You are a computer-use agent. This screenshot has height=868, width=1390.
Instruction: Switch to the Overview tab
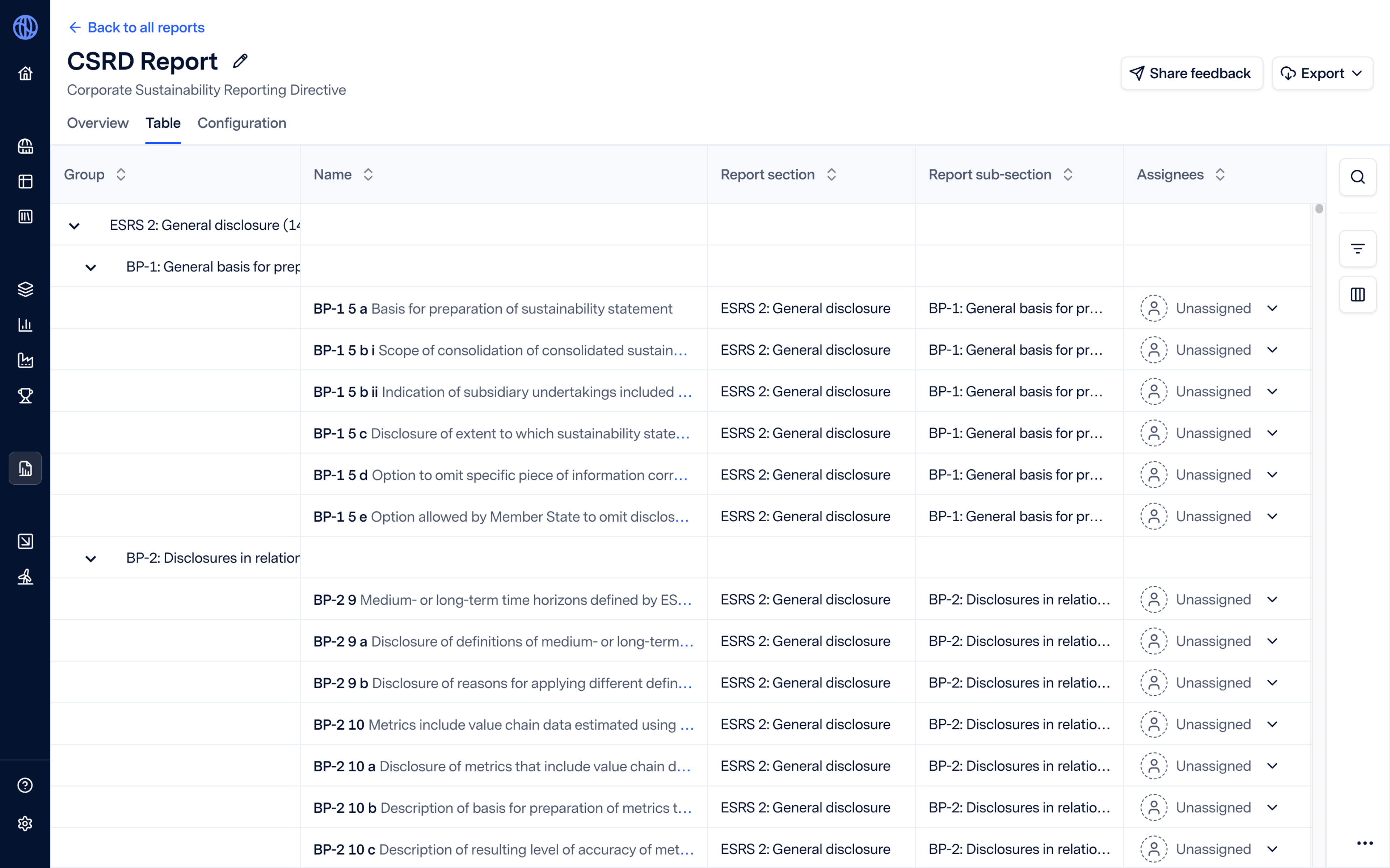[x=97, y=123]
